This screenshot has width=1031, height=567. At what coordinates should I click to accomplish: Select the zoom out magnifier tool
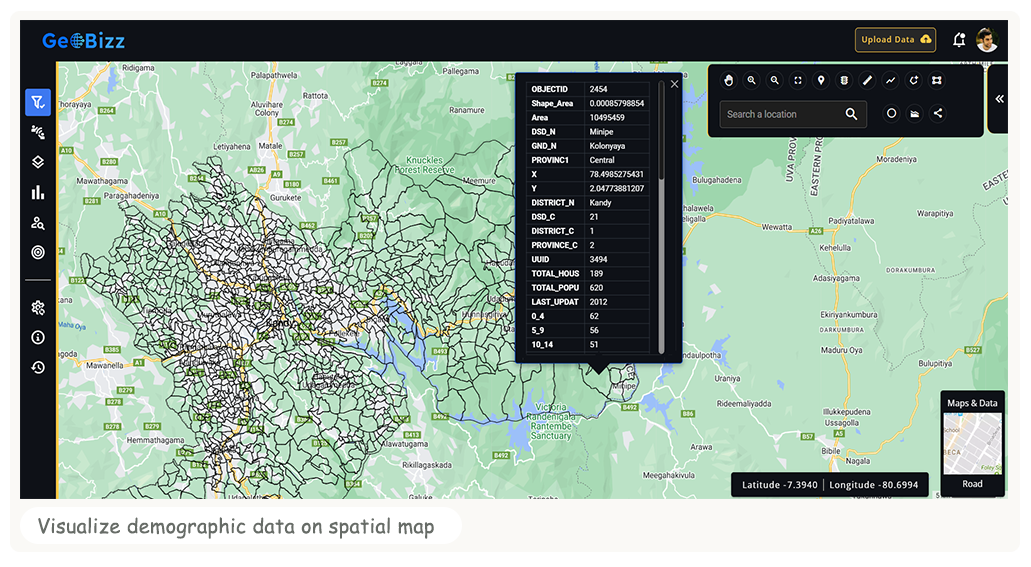click(x=775, y=80)
